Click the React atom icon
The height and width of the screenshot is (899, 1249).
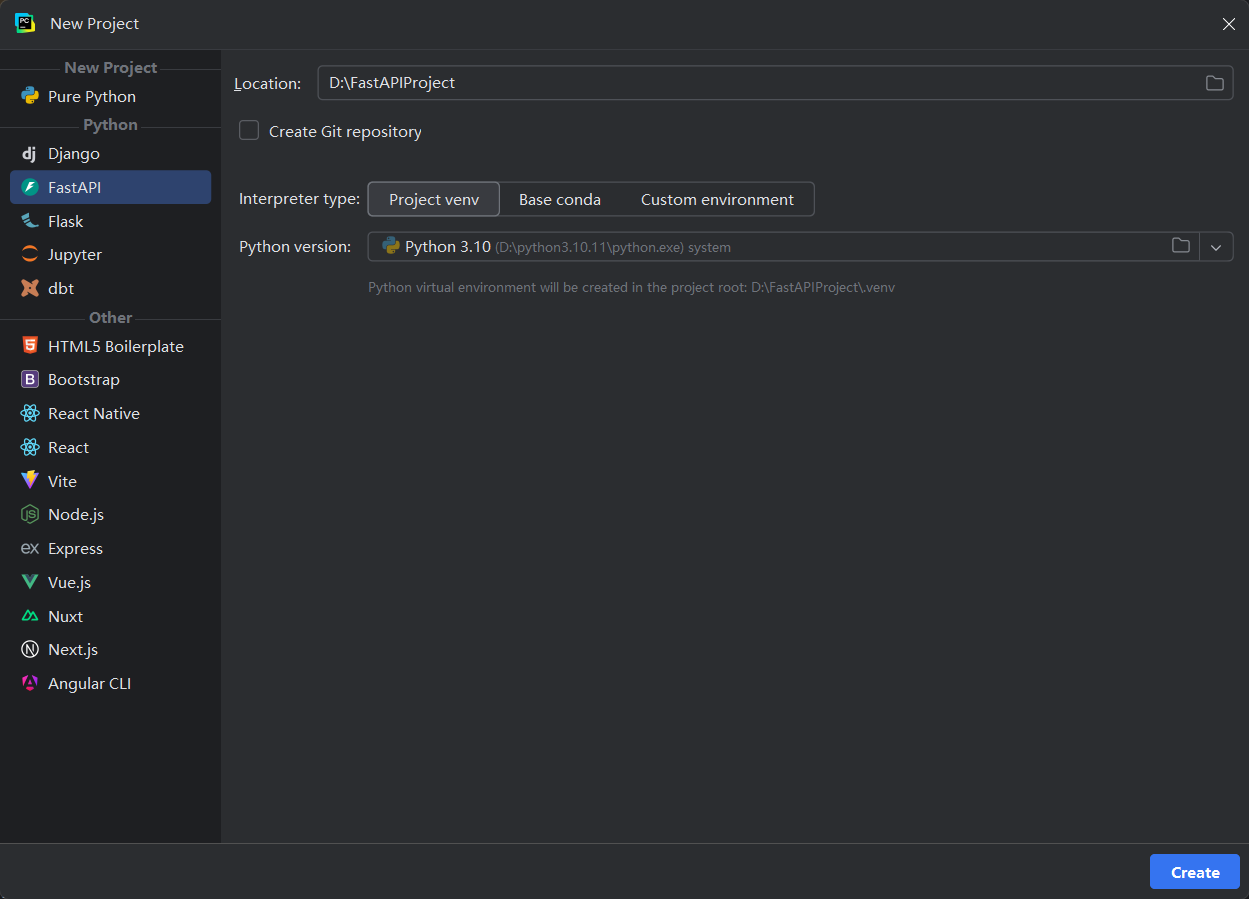pyautogui.click(x=29, y=447)
